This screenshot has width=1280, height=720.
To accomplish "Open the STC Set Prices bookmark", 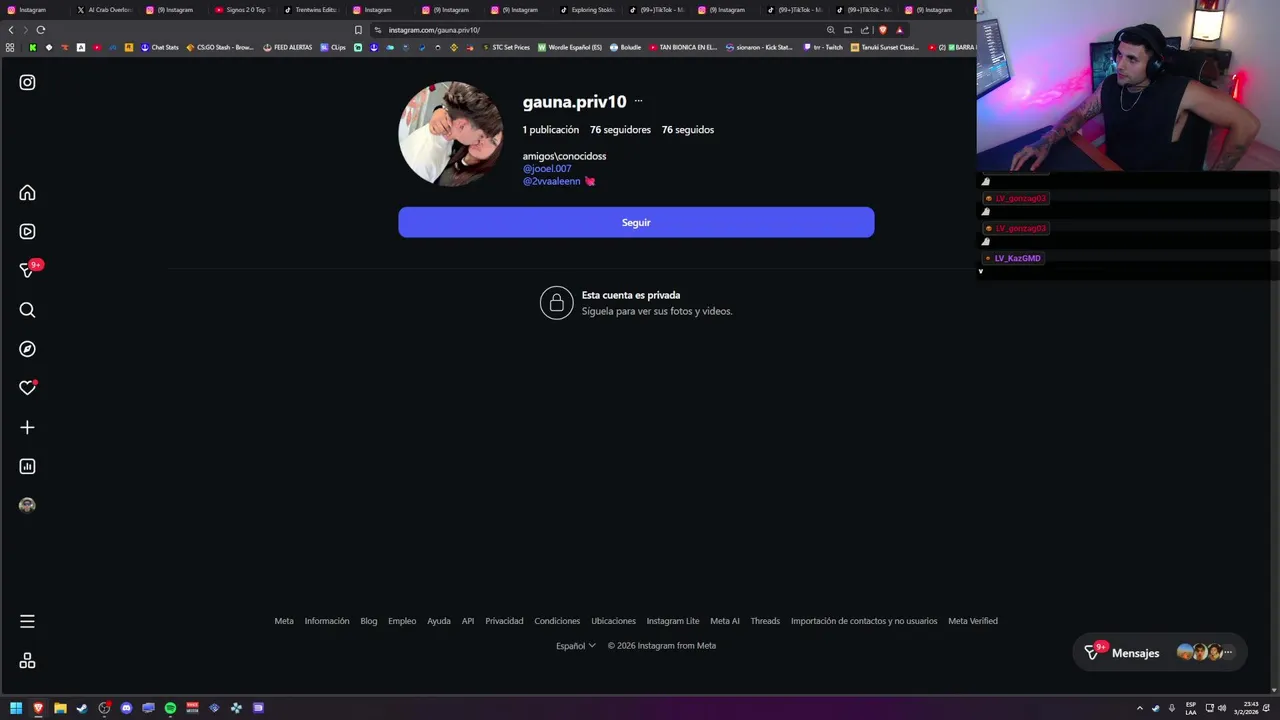I will tap(505, 47).
